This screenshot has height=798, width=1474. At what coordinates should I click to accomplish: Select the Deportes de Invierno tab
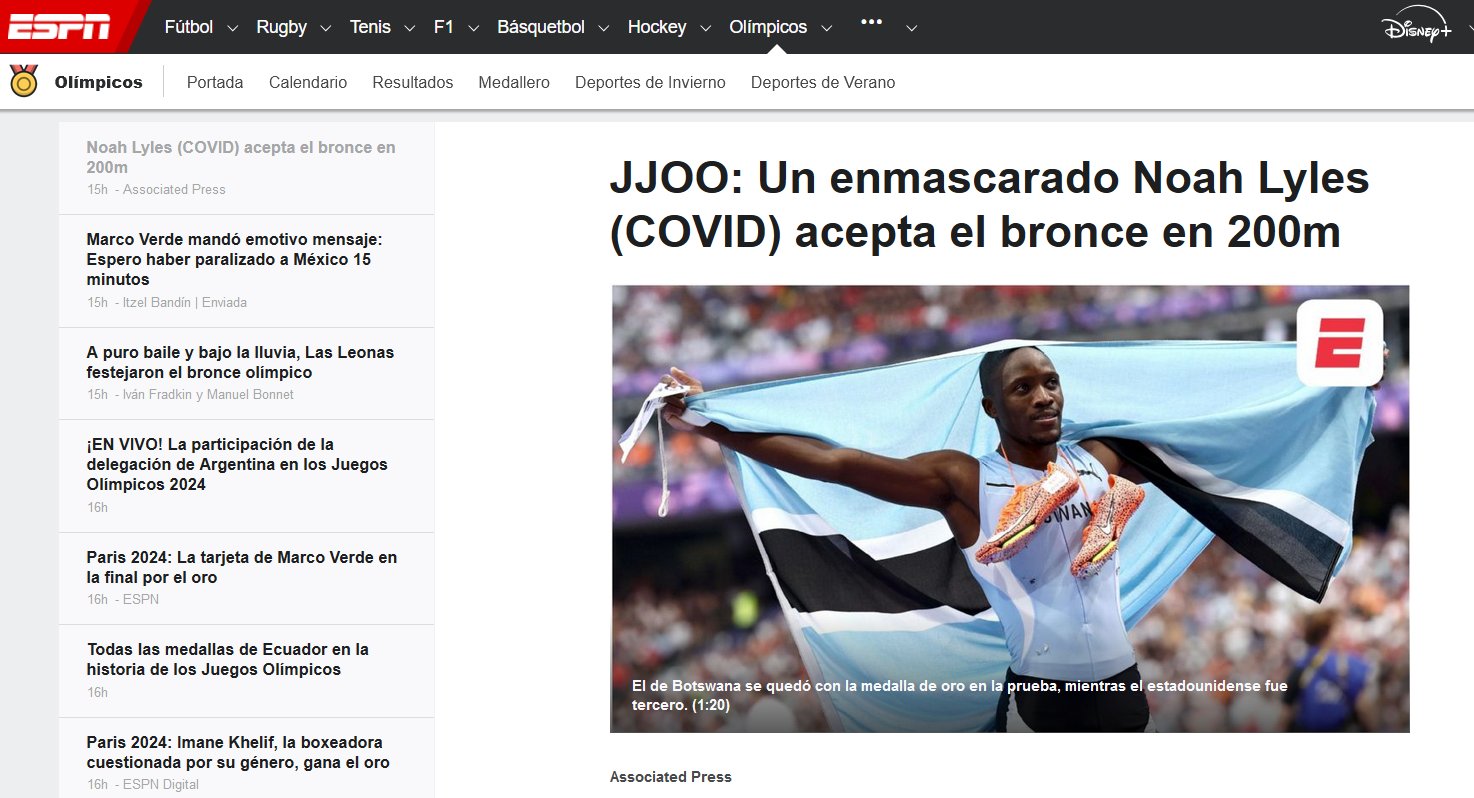click(x=650, y=82)
